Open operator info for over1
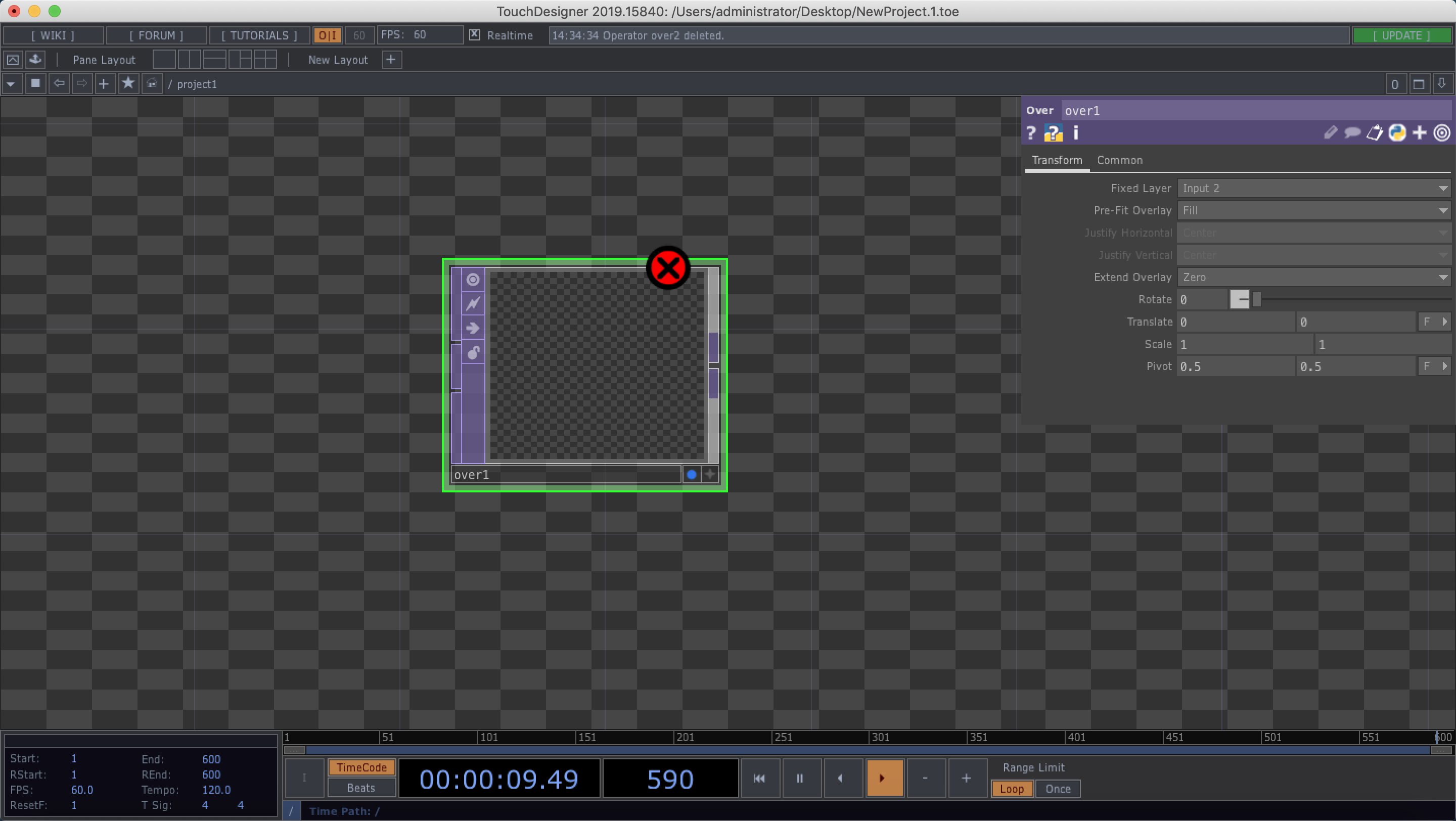The height and width of the screenshot is (821, 1456). pos(1075,132)
